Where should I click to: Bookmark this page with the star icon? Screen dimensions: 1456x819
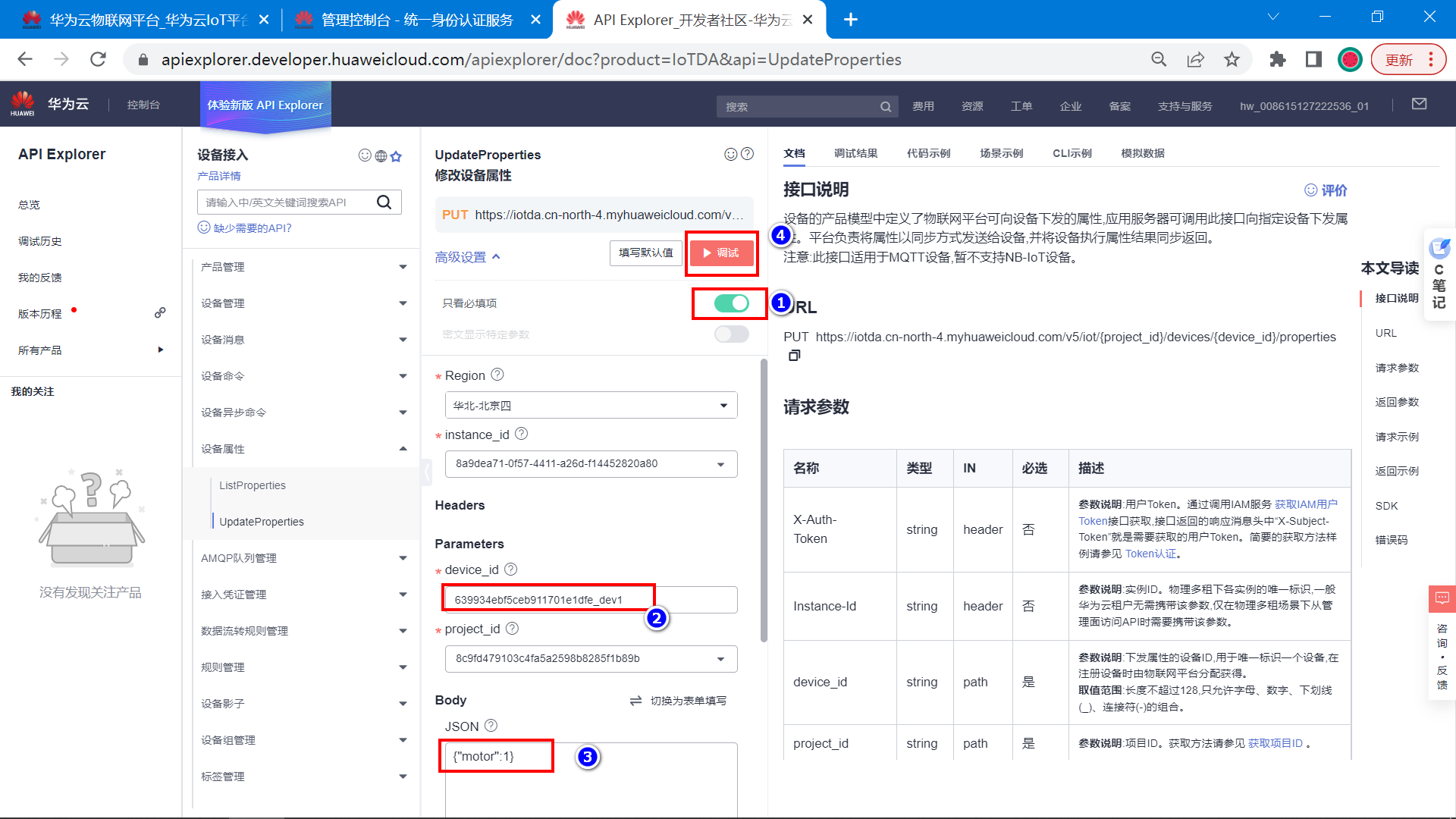[x=1232, y=59]
